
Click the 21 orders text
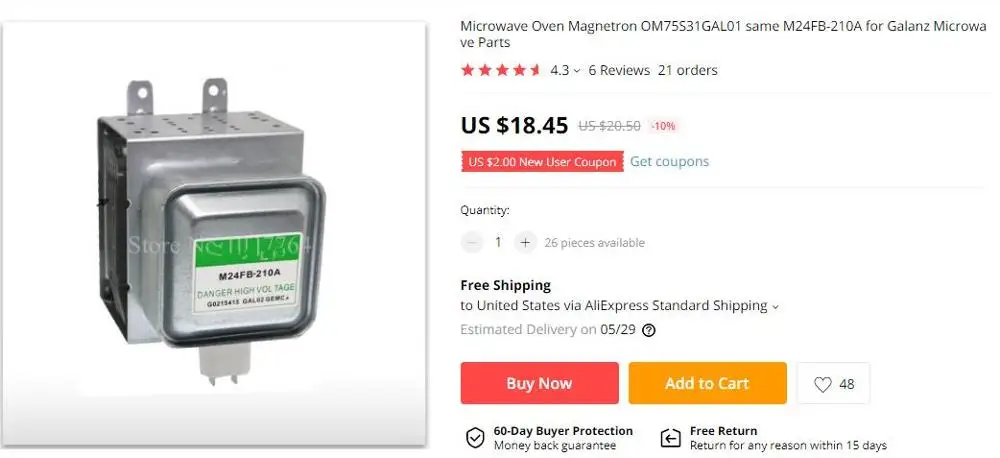pyautogui.click(x=688, y=70)
